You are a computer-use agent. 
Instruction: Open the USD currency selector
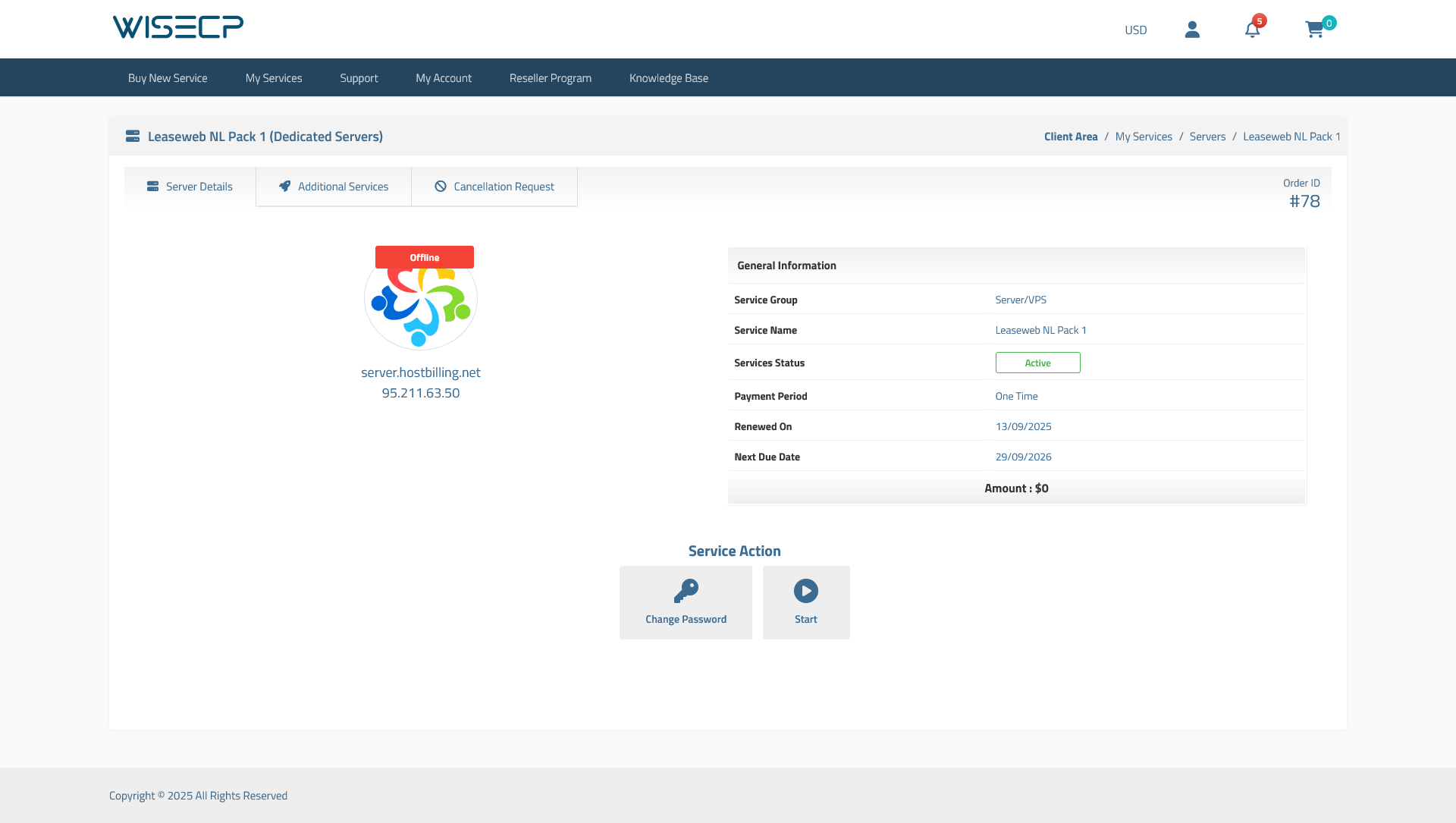point(1135,30)
